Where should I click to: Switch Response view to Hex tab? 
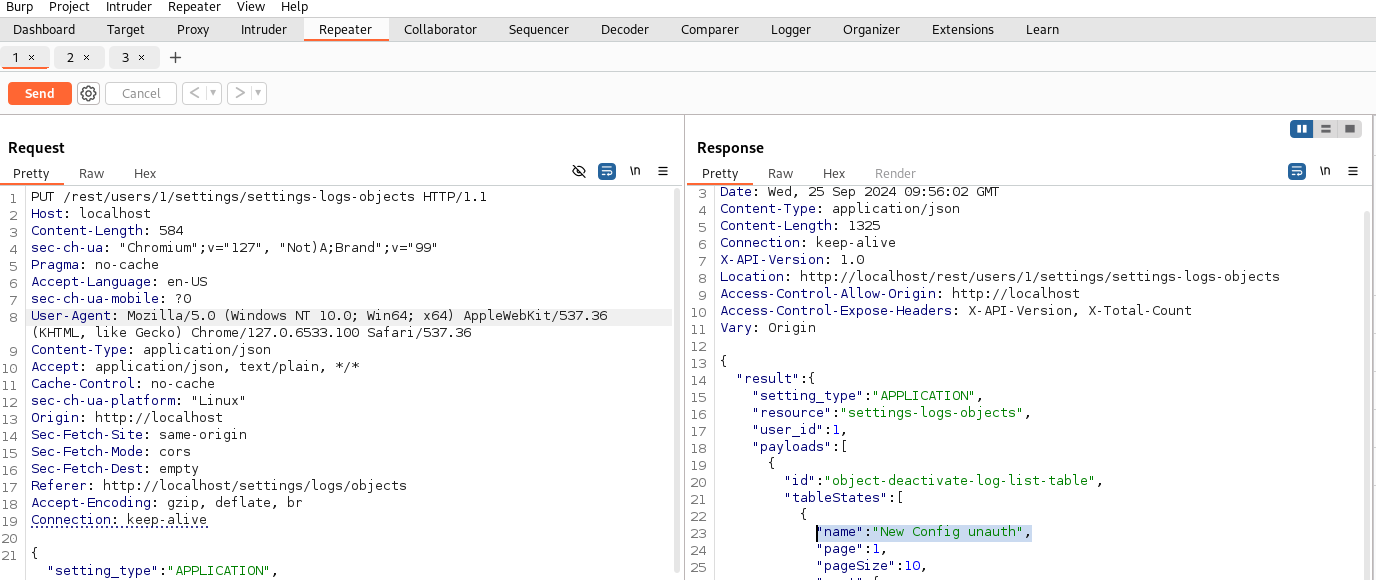click(834, 173)
